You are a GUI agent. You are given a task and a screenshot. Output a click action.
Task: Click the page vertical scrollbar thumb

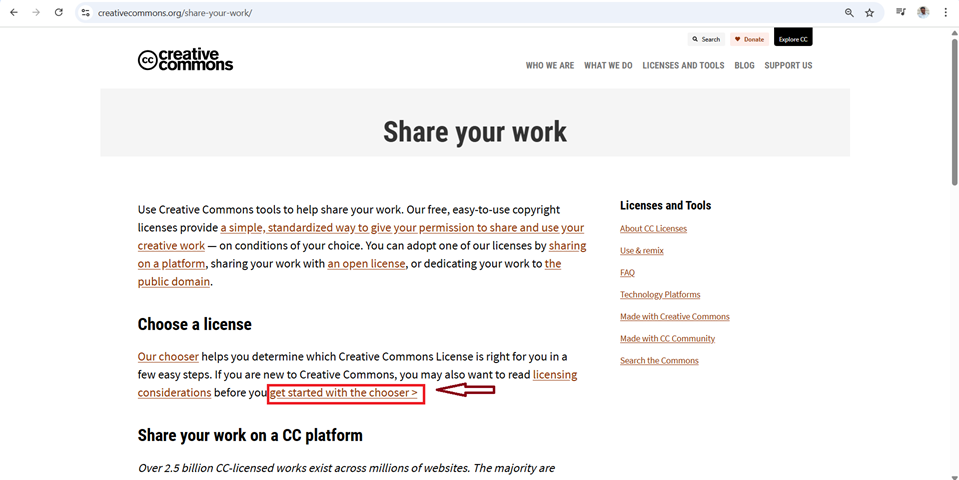coord(954,113)
